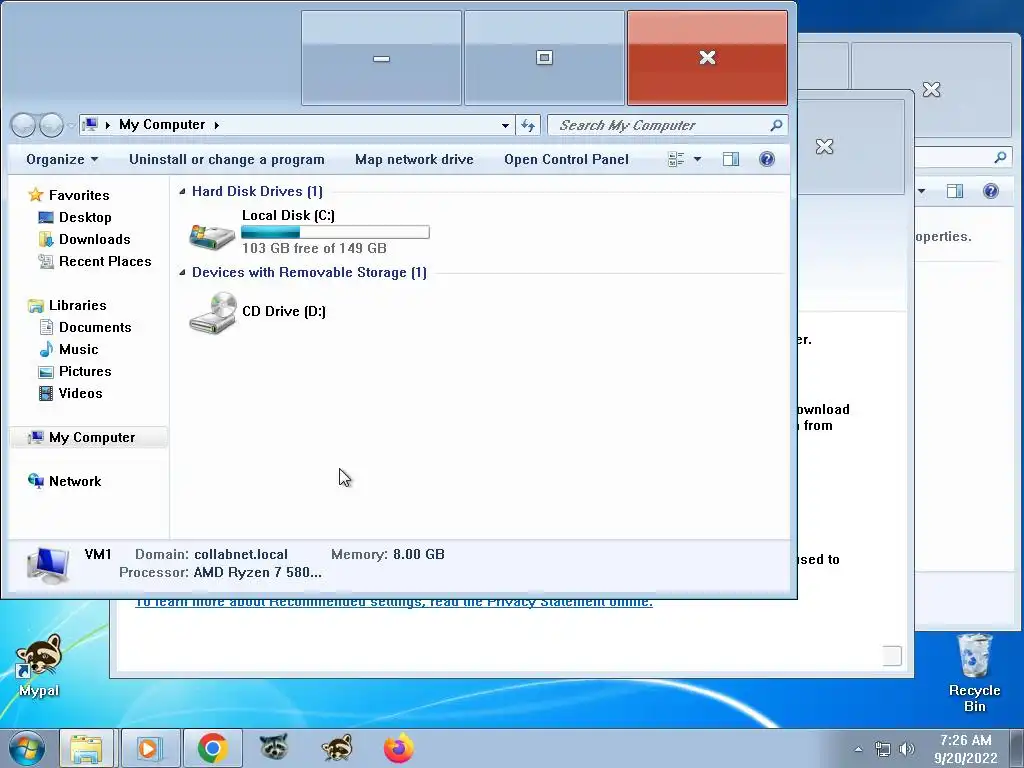Expand root arrow before My Computer path
Screen dimensions: 1024x768
coord(108,125)
